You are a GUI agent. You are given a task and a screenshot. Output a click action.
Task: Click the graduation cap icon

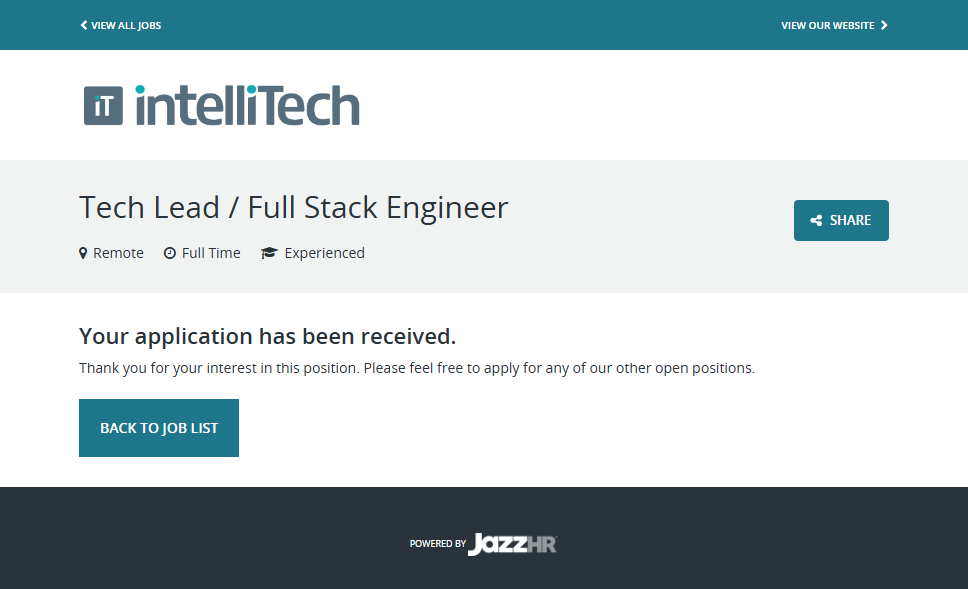[268, 253]
